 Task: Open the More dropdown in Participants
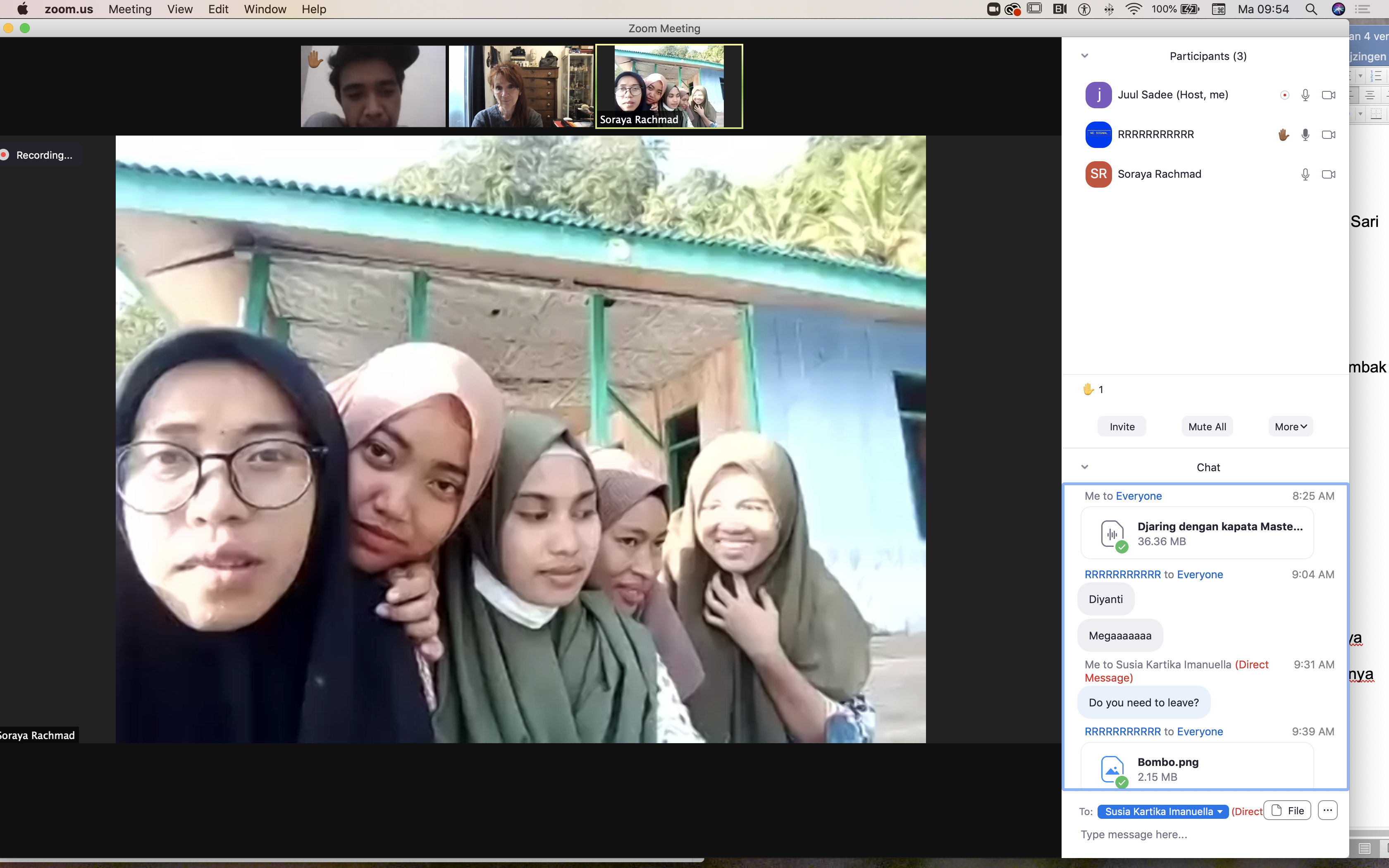1290,427
